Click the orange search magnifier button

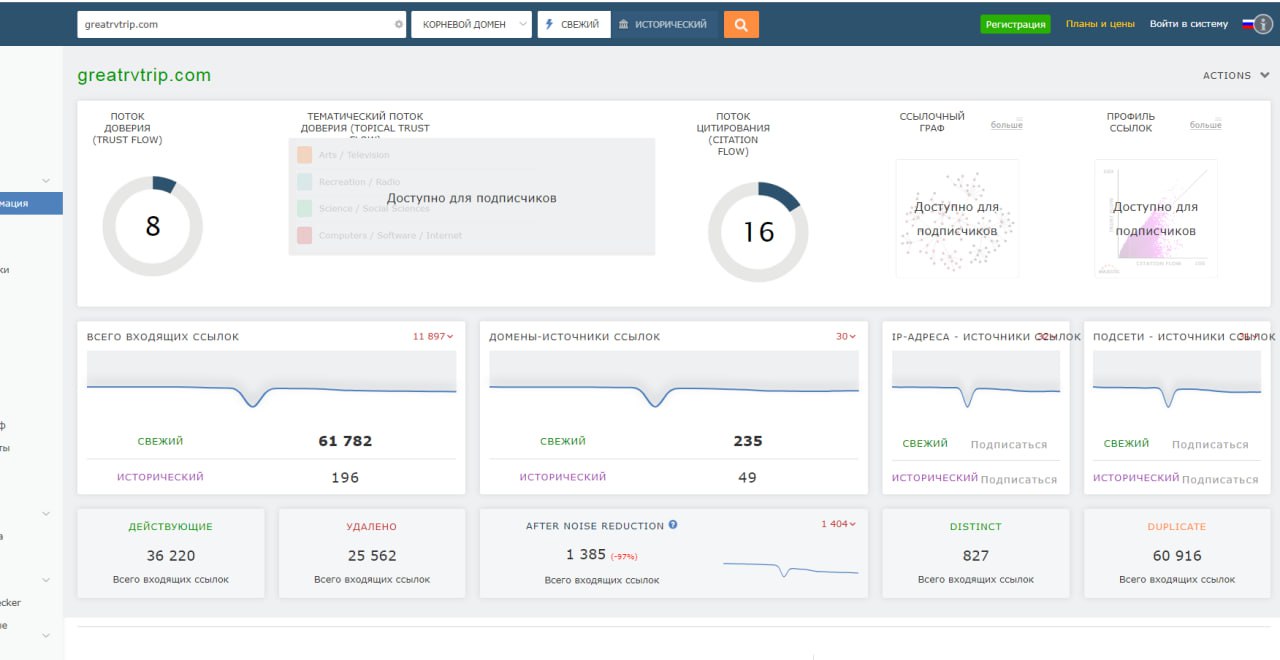coord(741,25)
